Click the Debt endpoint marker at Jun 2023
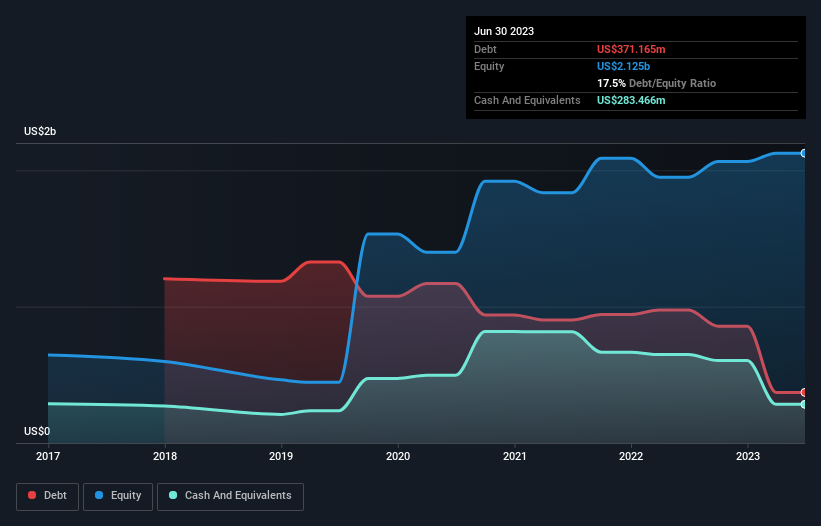 pos(804,393)
